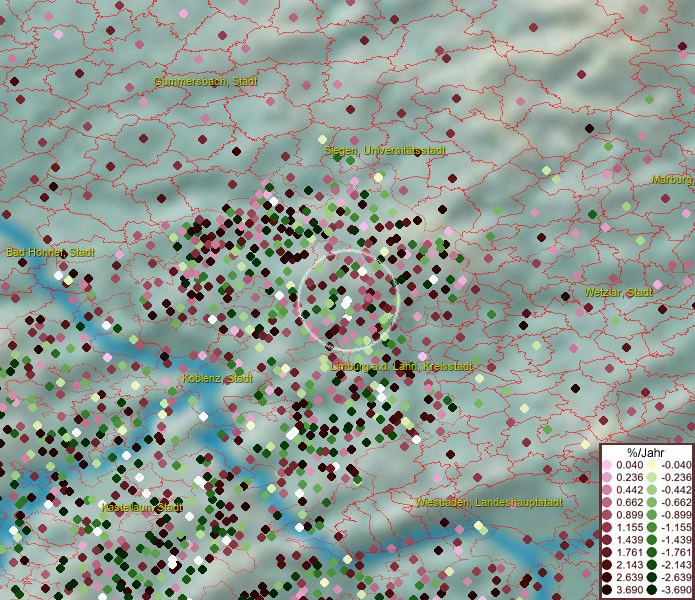This screenshot has width=695, height=600.
Task: Click the -0.442 legend value text
Action: click(x=676, y=490)
